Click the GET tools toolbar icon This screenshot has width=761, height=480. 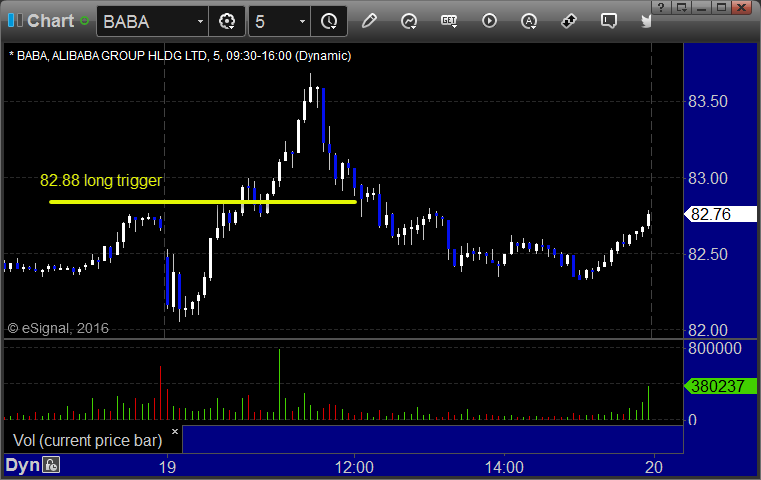(449, 21)
